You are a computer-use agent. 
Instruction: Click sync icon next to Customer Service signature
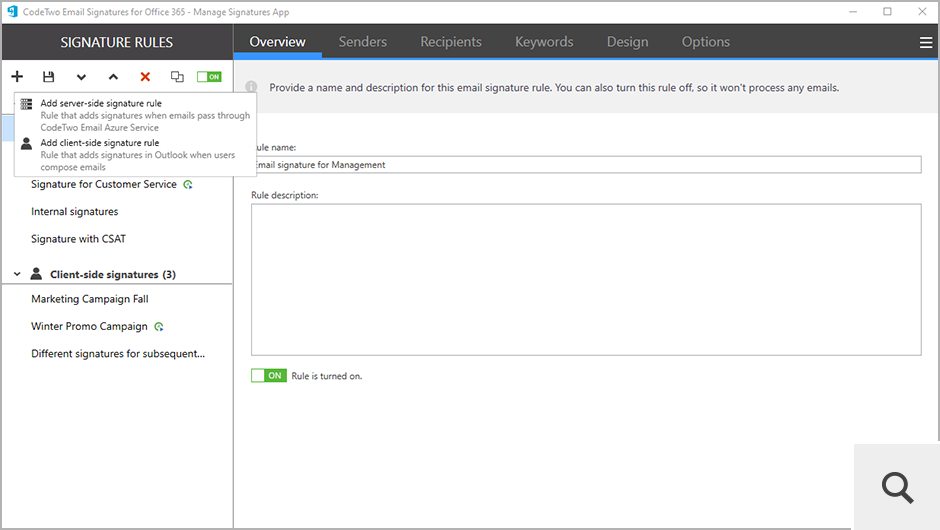click(x=188, y=185)
